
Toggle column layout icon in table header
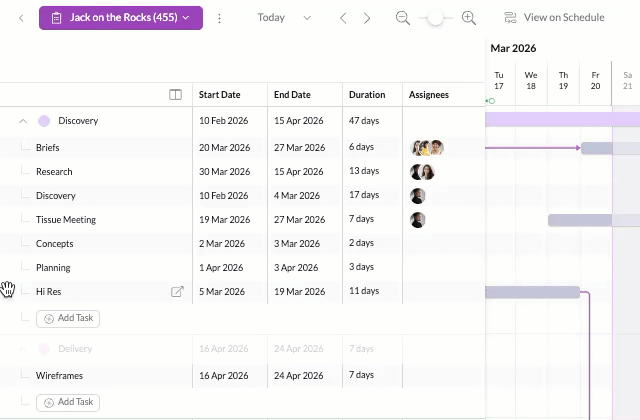point(176,95)
